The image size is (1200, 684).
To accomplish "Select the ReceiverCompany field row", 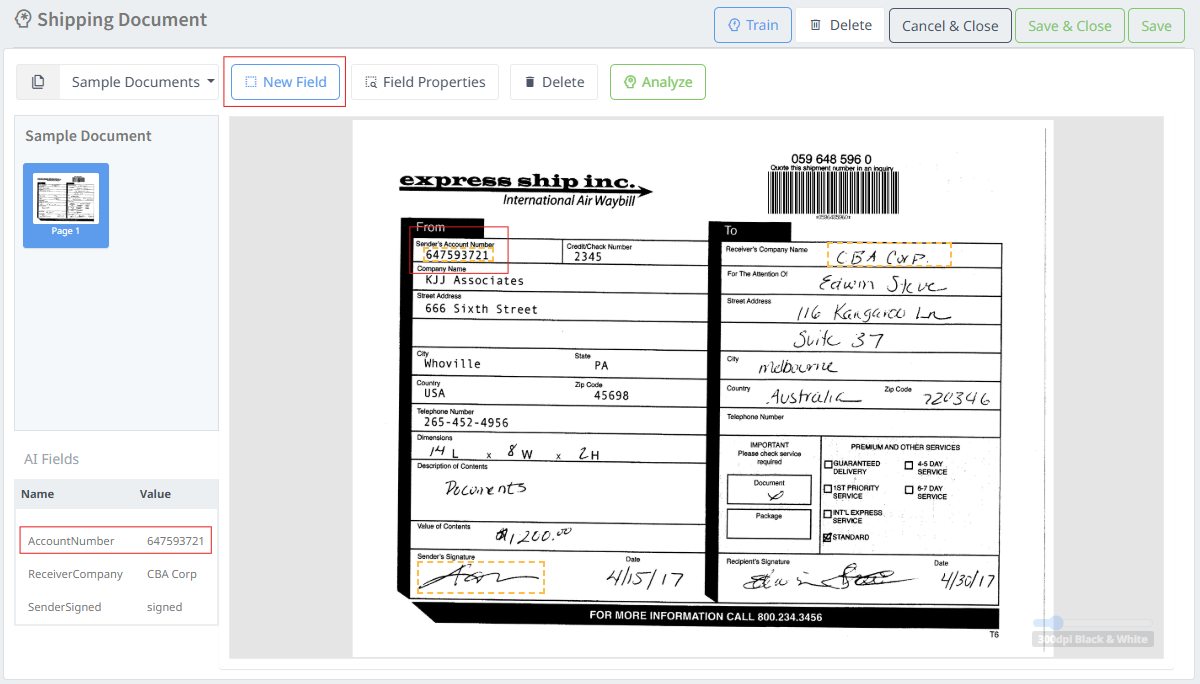I will (x=115, y=573).
